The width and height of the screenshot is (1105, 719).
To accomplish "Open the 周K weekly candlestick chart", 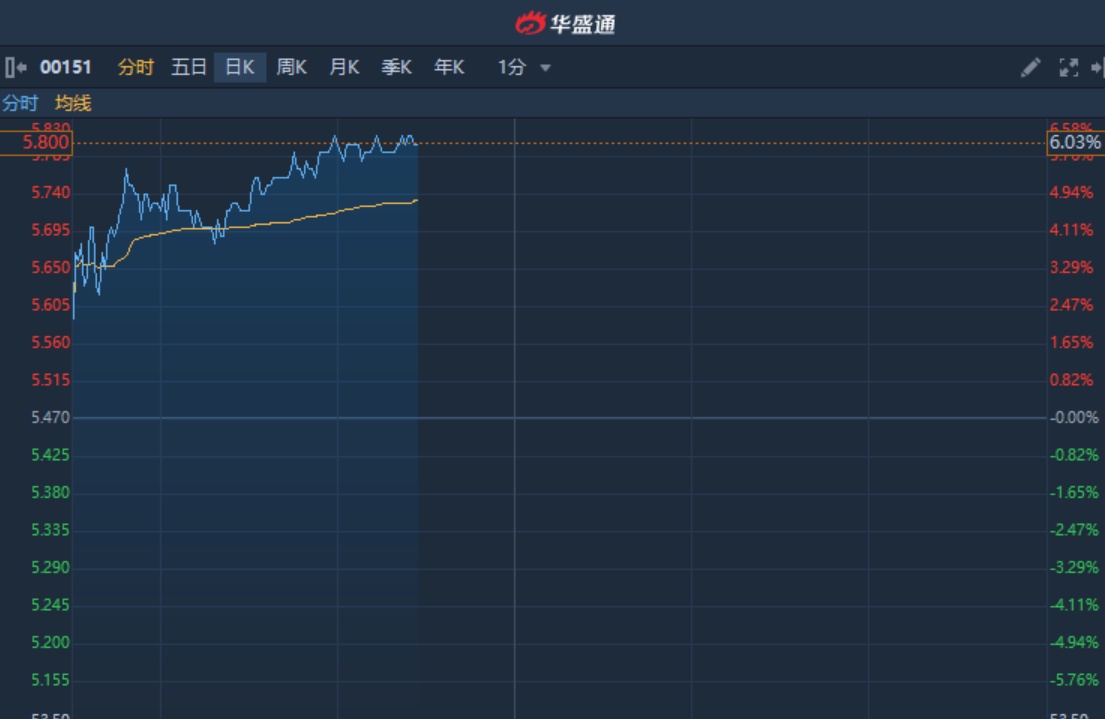I will [x=291, y=68].
